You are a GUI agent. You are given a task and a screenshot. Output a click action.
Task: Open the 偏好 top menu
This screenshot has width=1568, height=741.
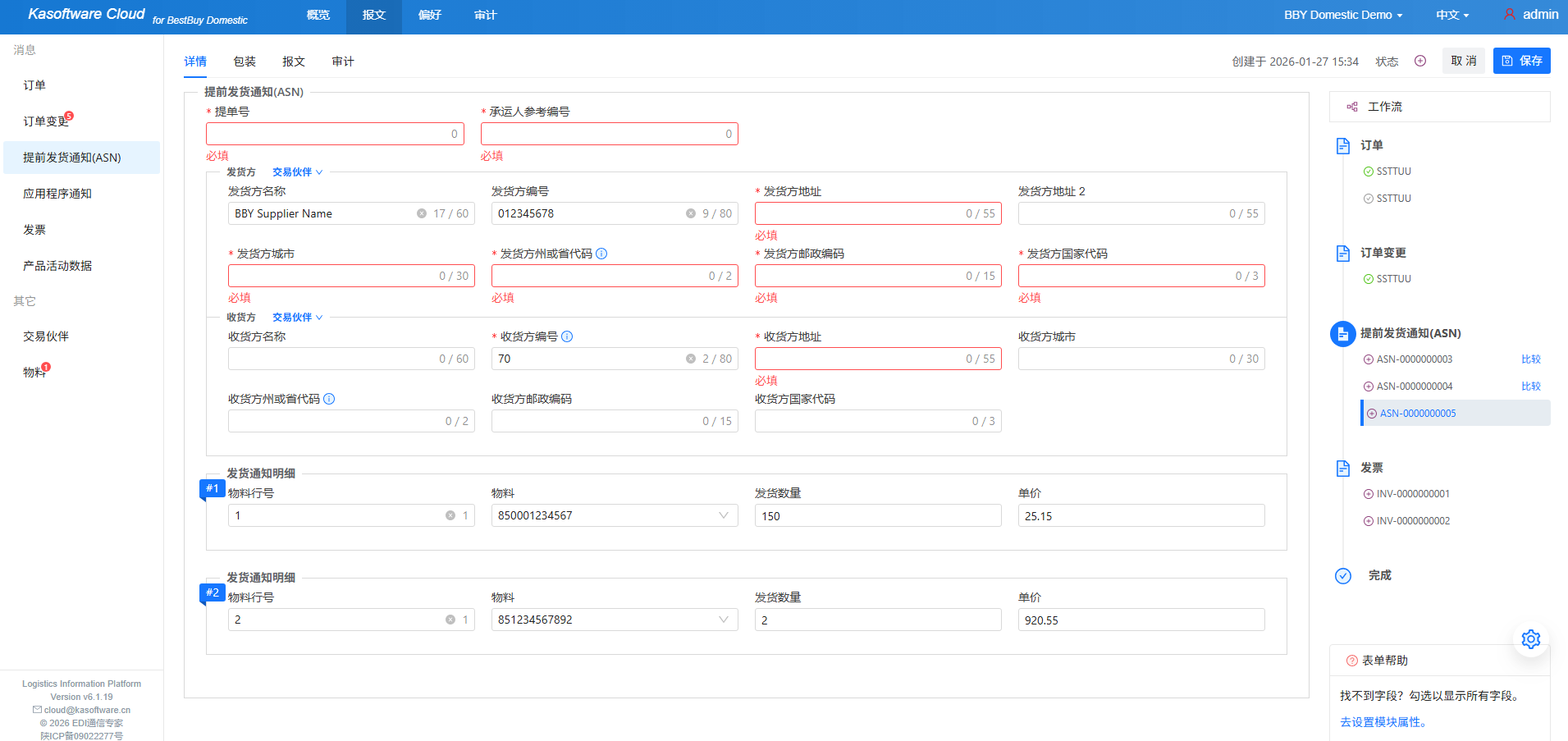click(x=430, y=15)
